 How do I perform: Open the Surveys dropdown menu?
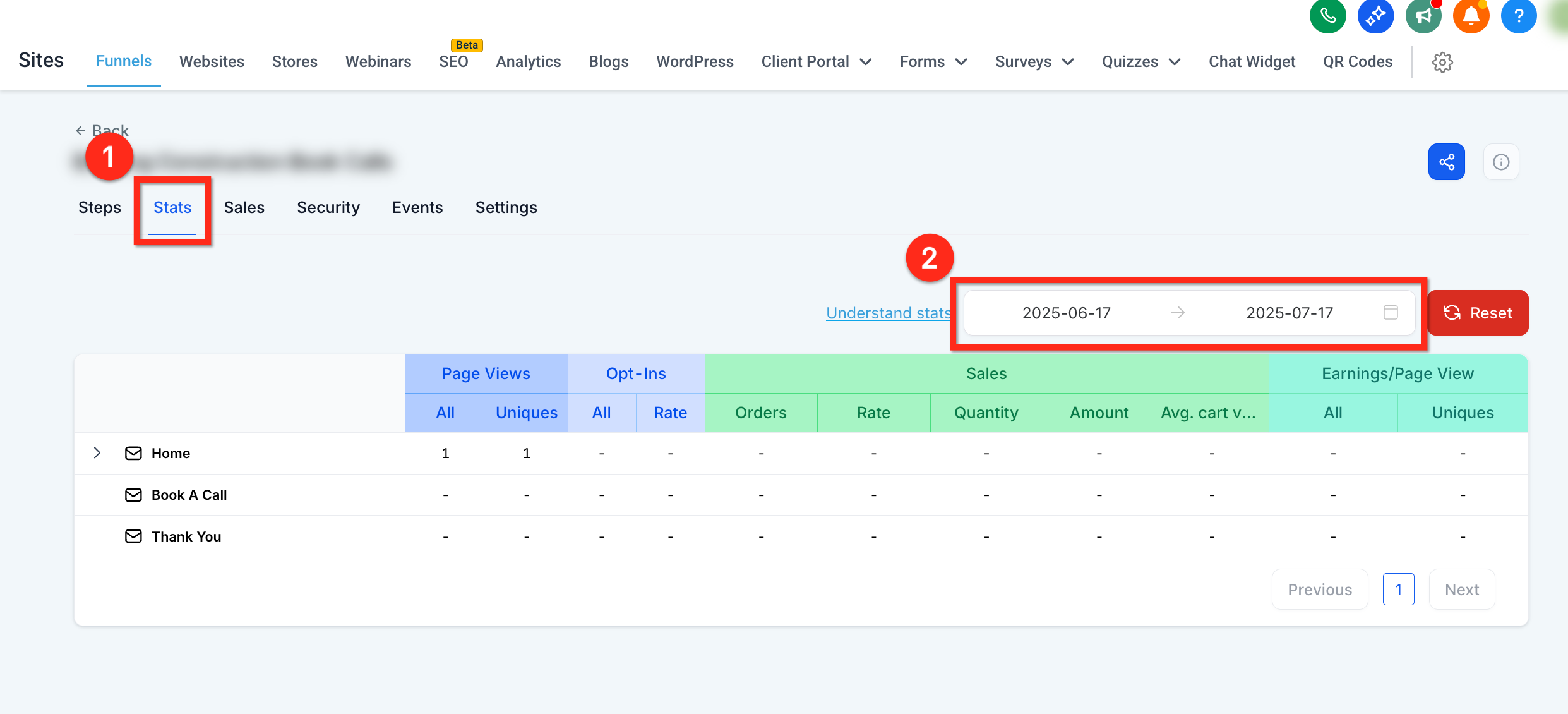(1034, 62)
